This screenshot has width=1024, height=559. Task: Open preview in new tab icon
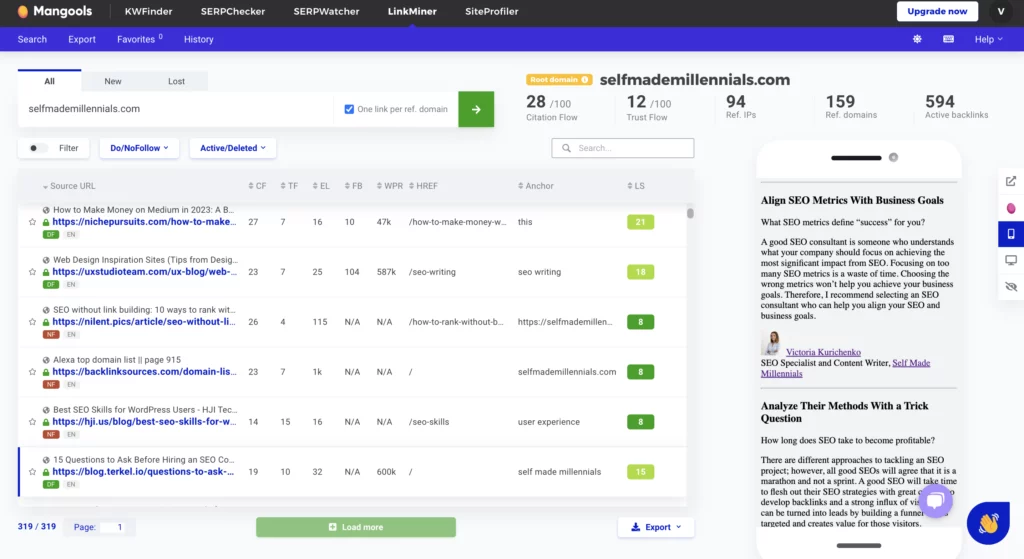[1011, 181]
